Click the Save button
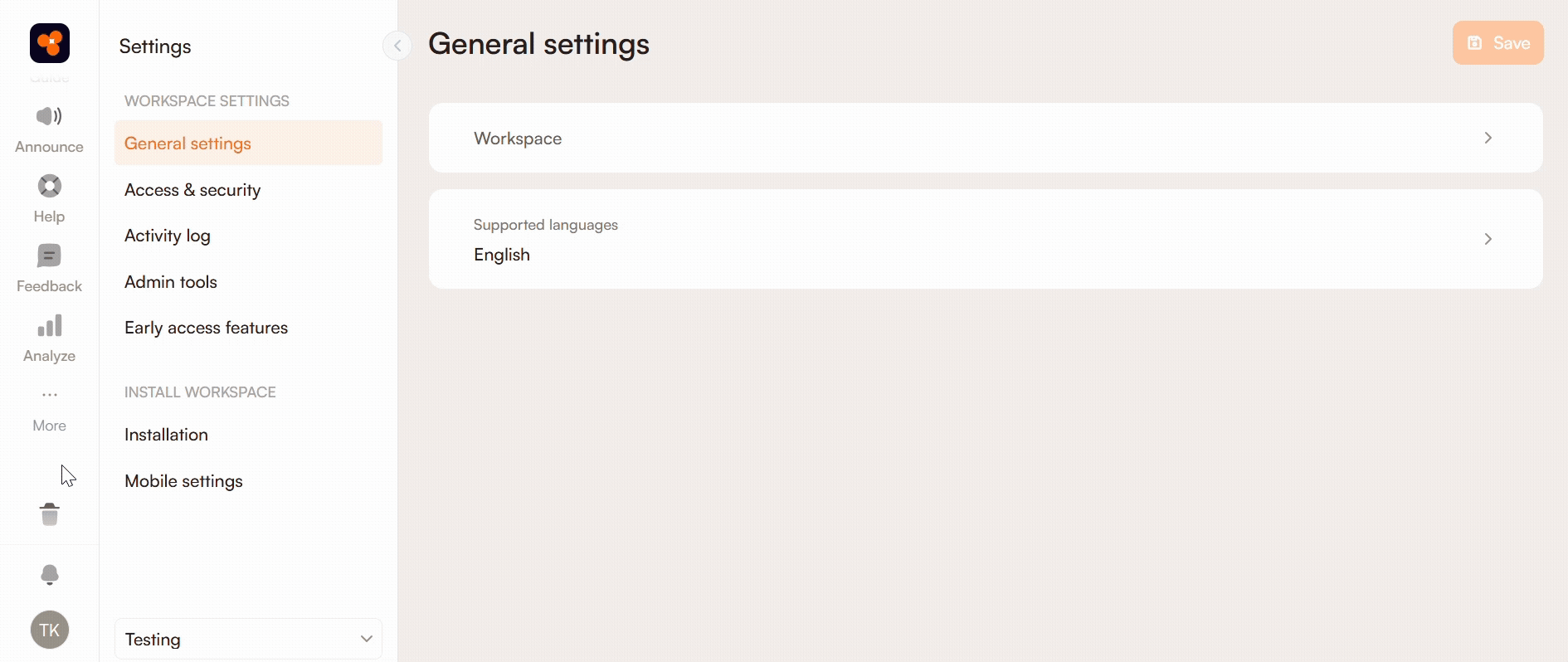Image resolution: width=1568 pixels, height=662 pixels. pyautogui.click(x=1497, y=43)
